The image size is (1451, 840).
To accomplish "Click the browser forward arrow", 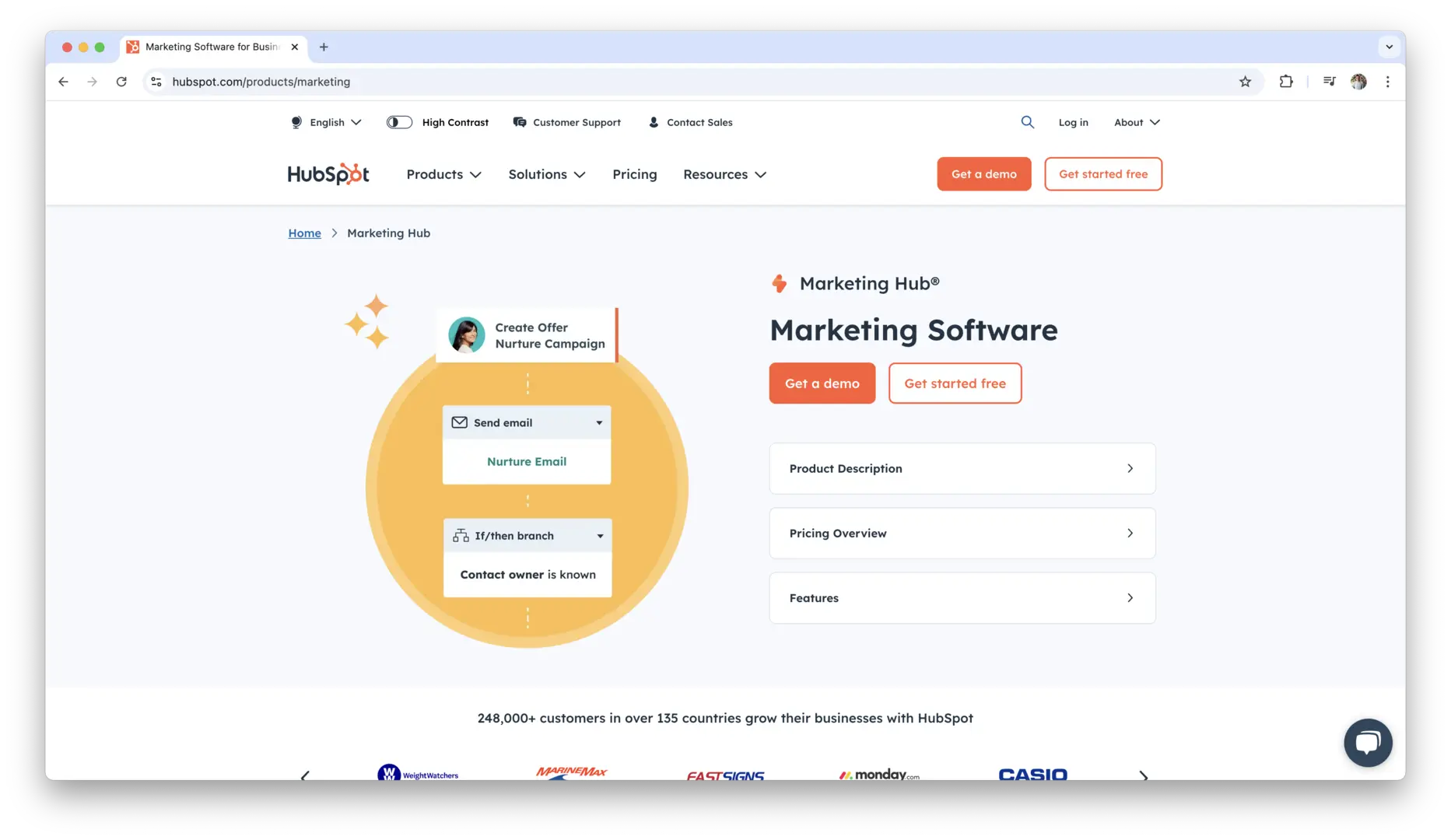I will click(x=92, y=82).
